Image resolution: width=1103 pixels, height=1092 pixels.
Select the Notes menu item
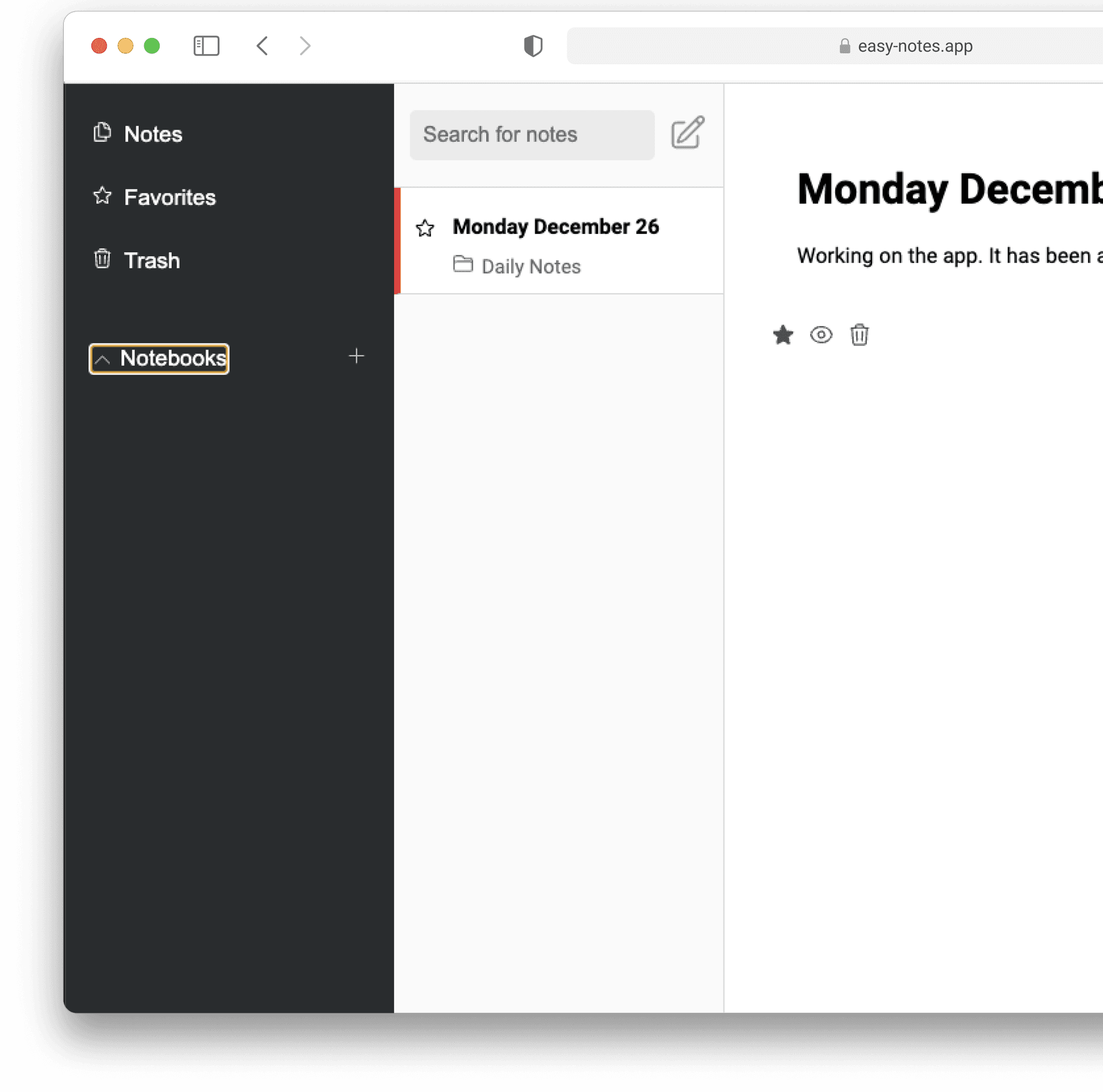pyautogui.click(x=154, y=134)
